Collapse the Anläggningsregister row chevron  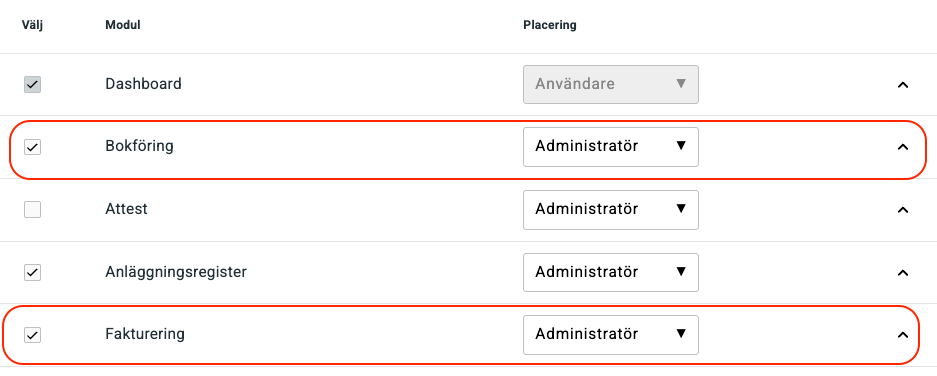(x=903, y=273)
